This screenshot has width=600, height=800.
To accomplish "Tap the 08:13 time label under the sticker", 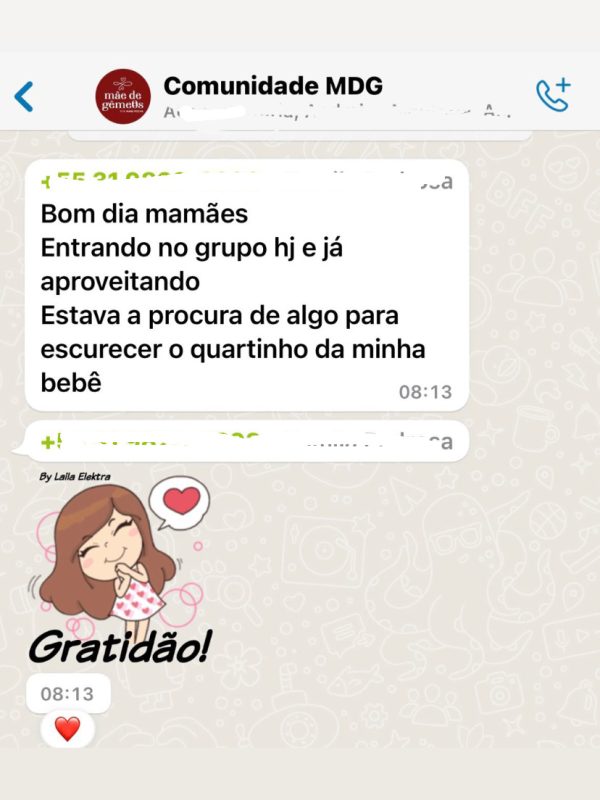I will tap(67, 694).
